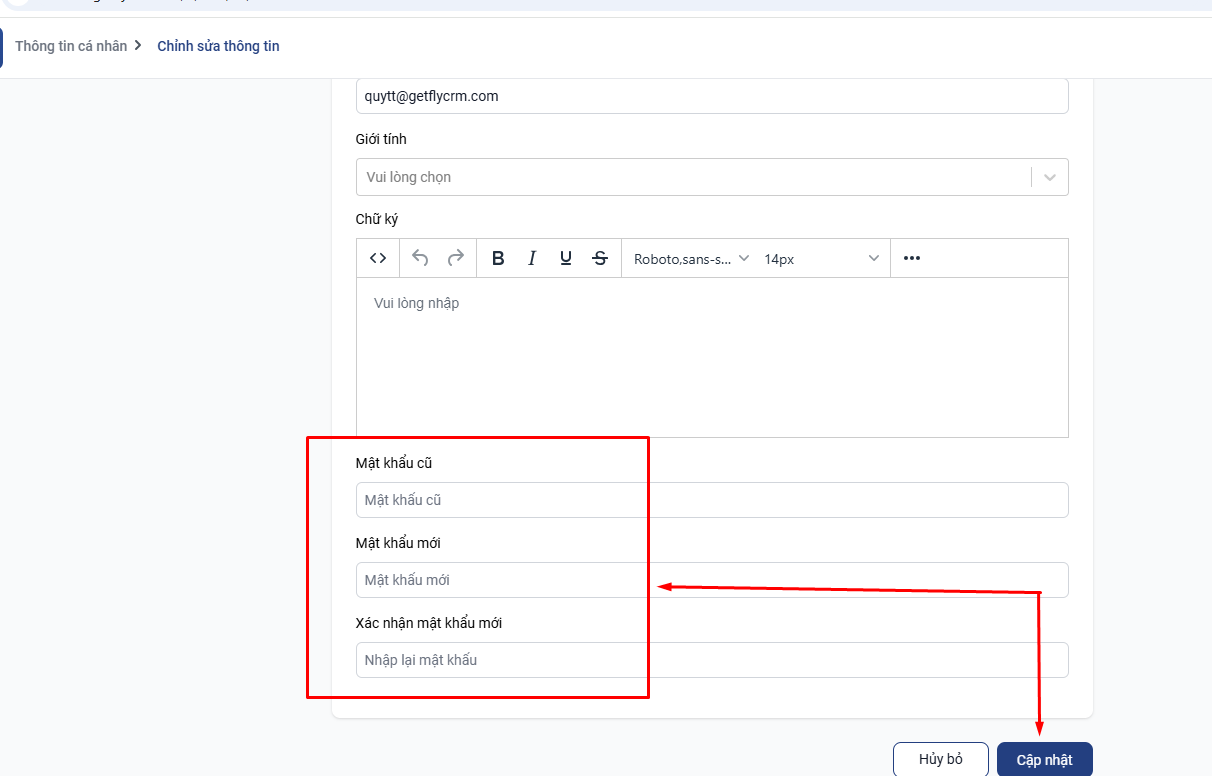This screenshot has height=776, width=1212.
Task: Click the Mật khẩu cũ input field
Action: [711, 500]
